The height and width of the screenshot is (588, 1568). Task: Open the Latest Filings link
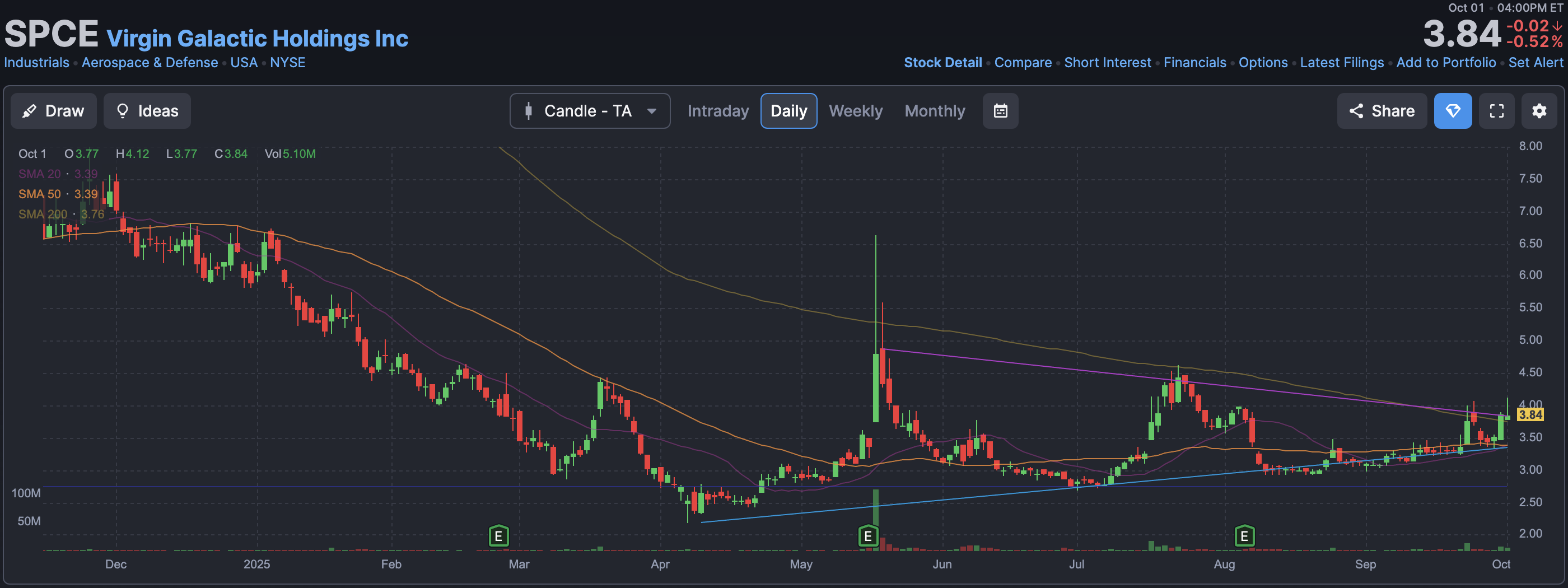[1342, 63]
